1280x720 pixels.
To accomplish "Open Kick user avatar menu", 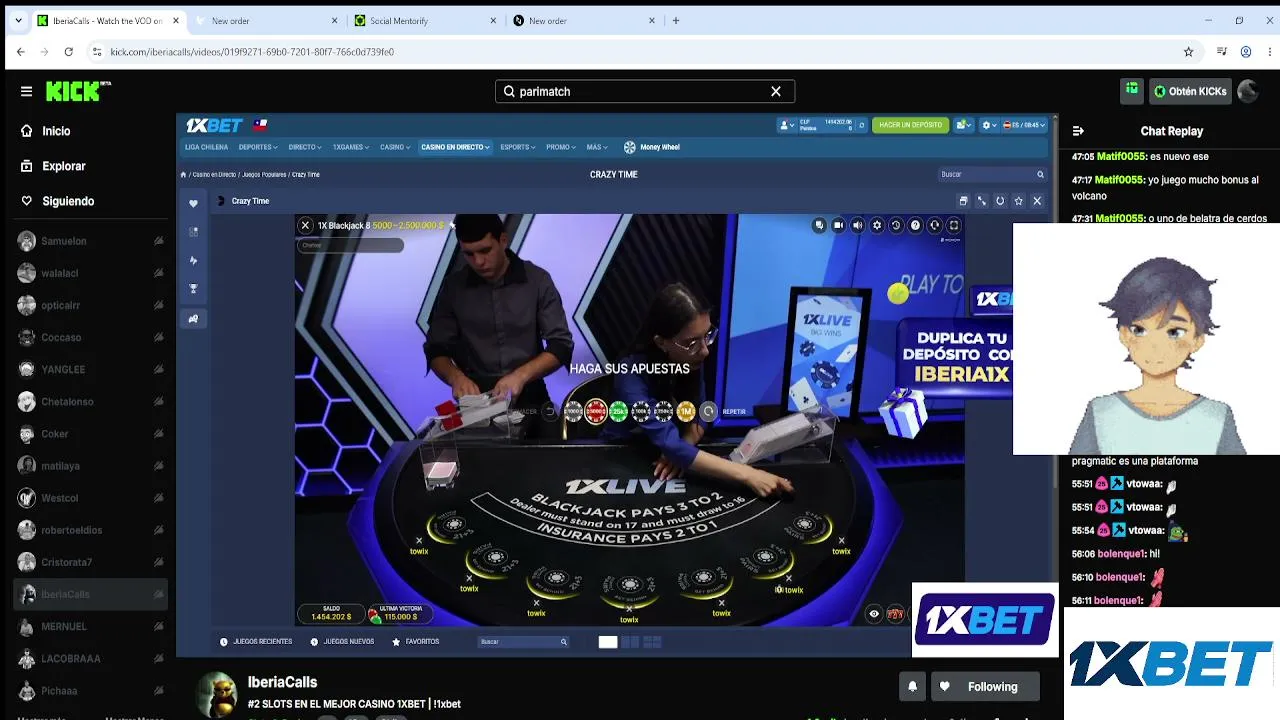I will pos(1247,91).
